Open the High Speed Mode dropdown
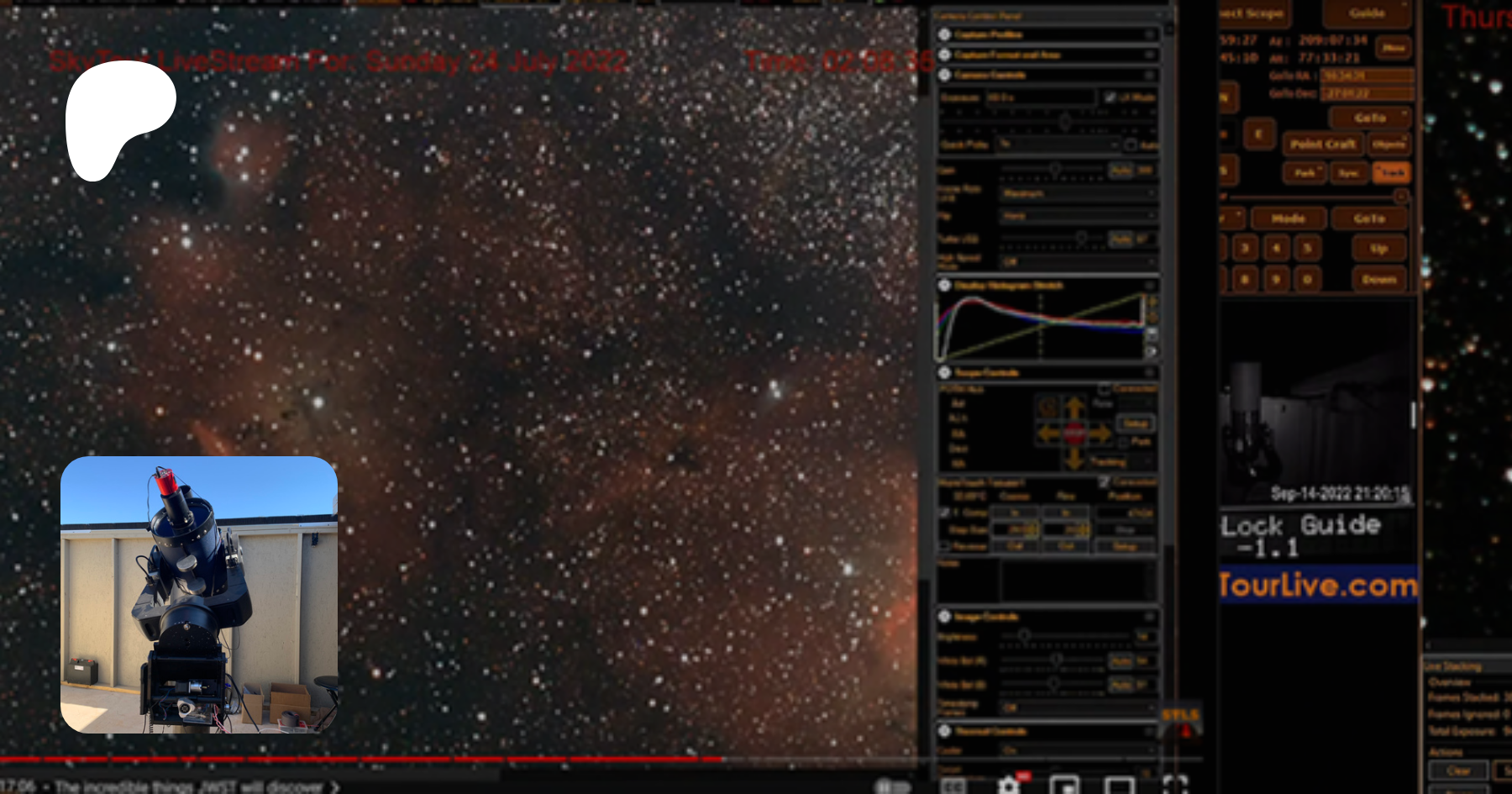 (x=1078, y=261)
